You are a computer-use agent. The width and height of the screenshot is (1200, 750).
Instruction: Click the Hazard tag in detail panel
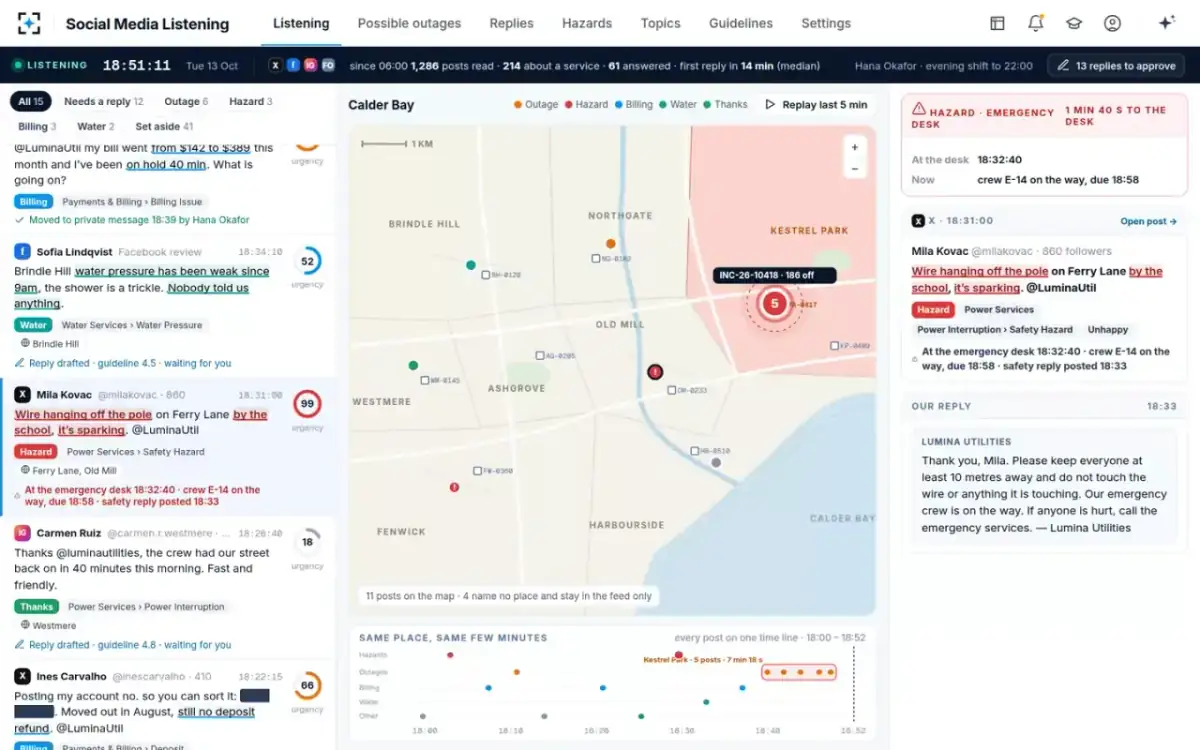point(933,310)
